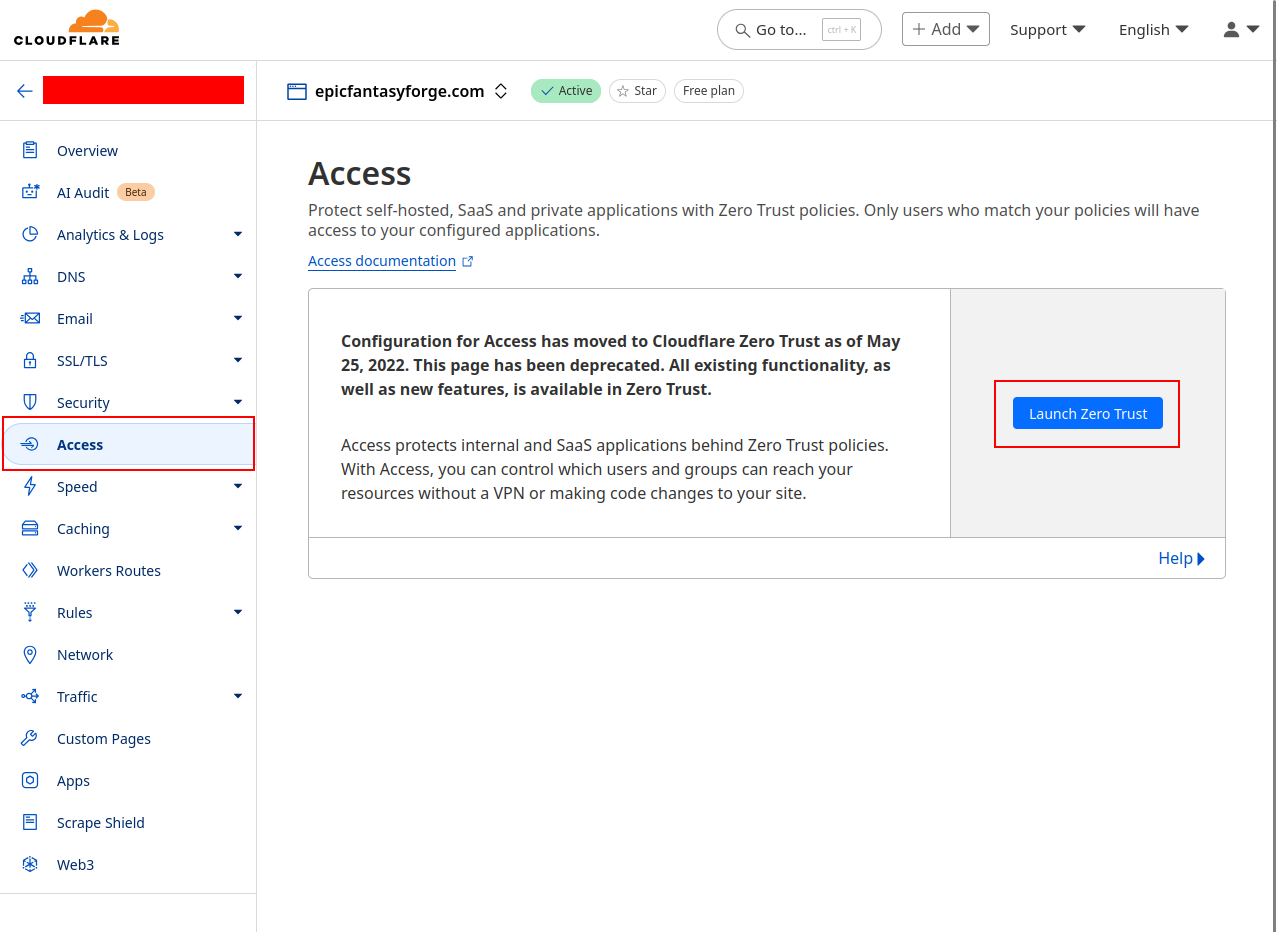Click the Access arrow-circle icon
The width and height of the screenshot is (1277, 932).
coord(30,444)
